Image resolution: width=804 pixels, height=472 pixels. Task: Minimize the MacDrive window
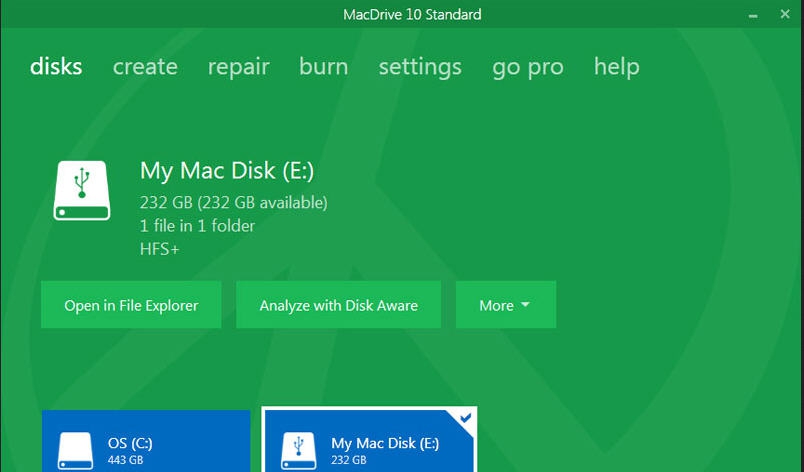[x=753, y=15]
